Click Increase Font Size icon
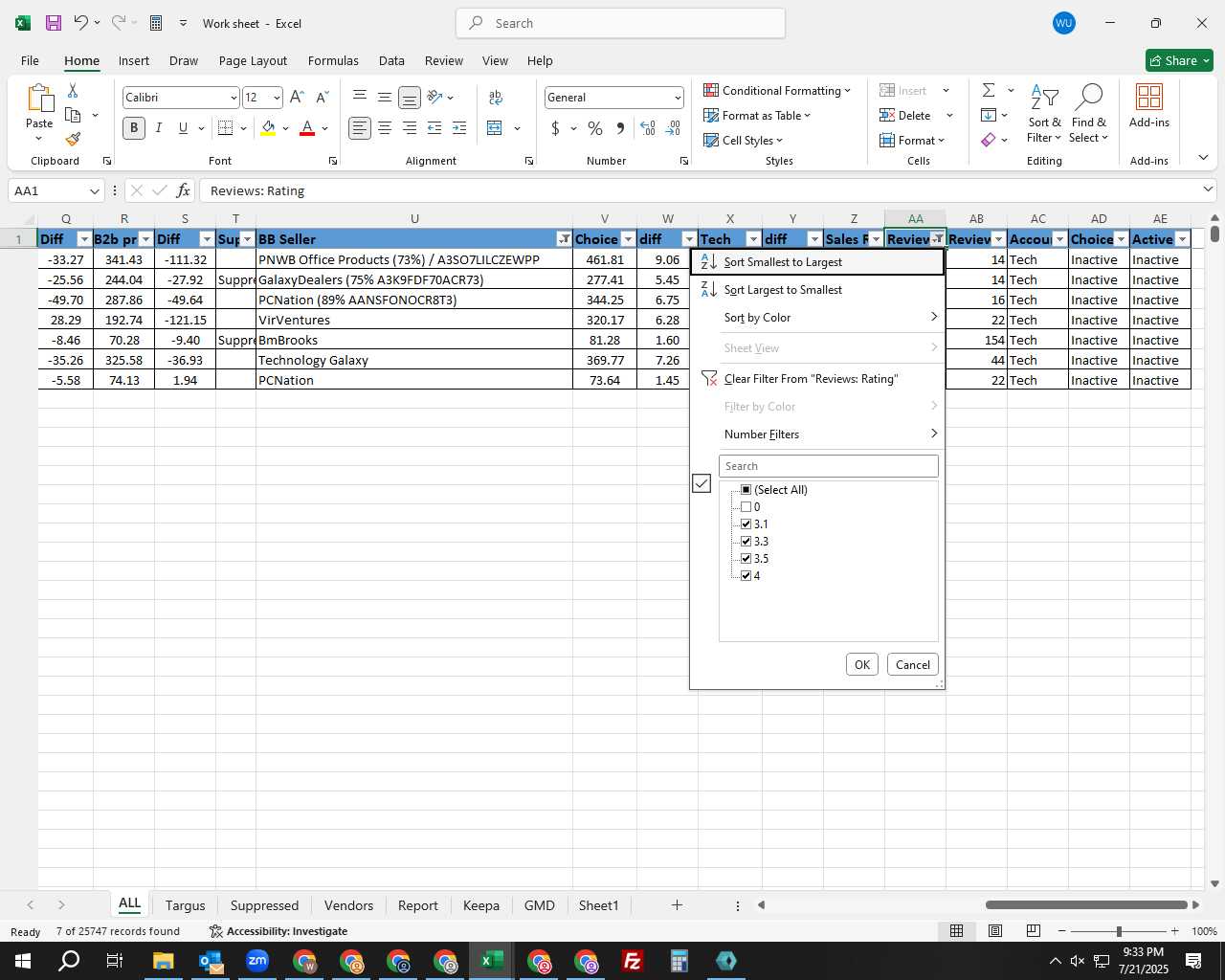Image resolution: width=1225 pixels, height=980 pixels. click(297, 97)
